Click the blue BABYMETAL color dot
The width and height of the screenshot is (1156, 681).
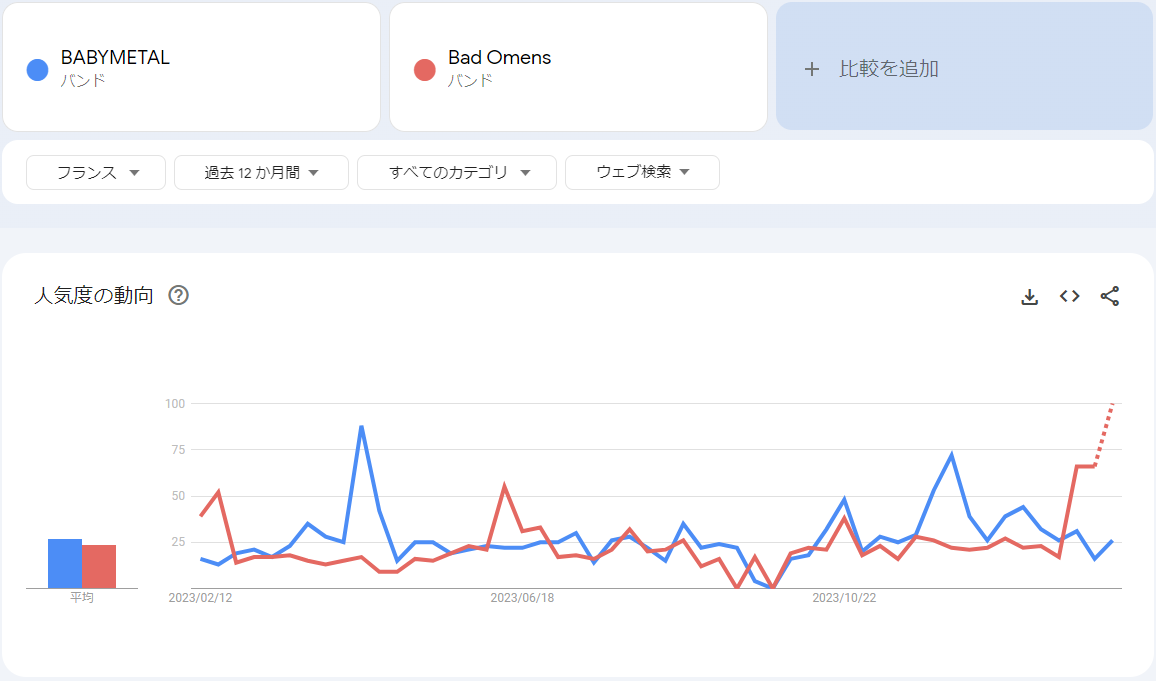pos(38,70)
